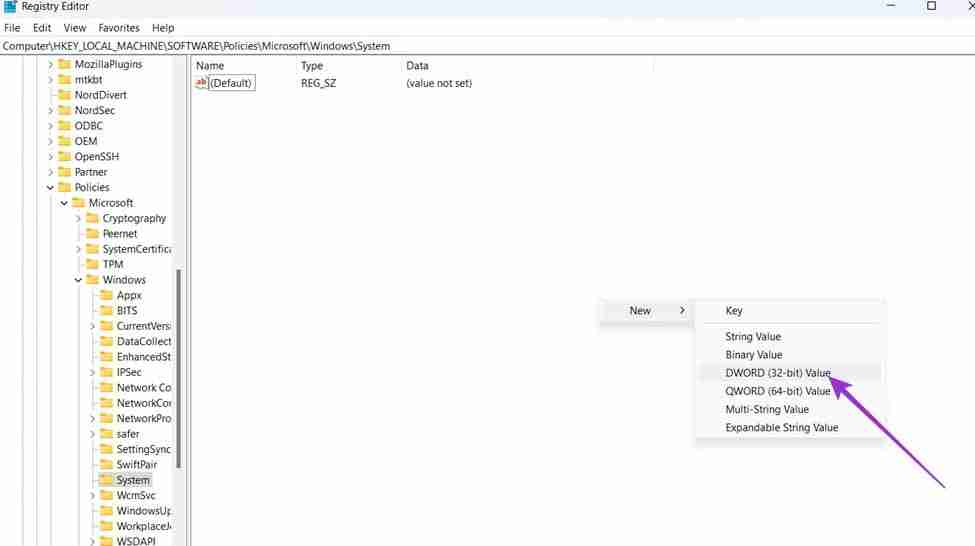Click the Registry Editor app icon
The image size is (975, 546).
10,6
